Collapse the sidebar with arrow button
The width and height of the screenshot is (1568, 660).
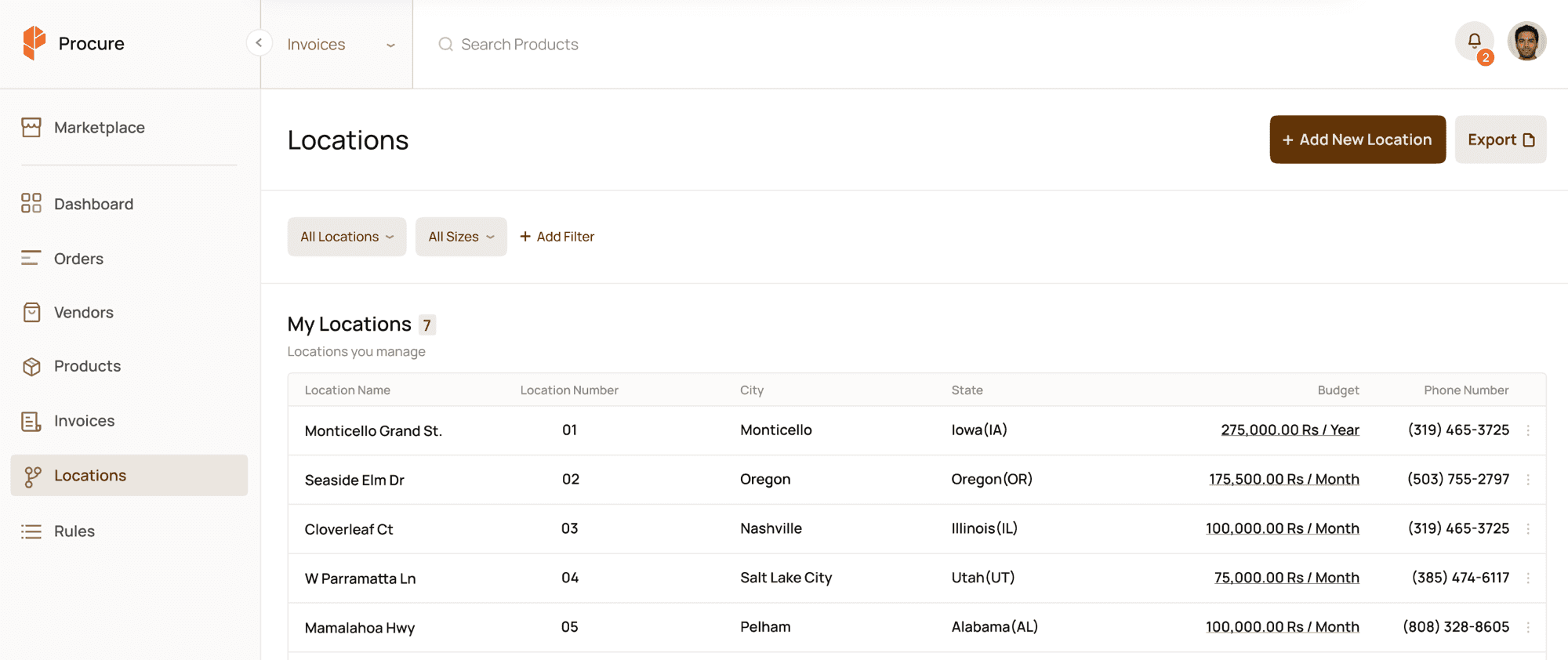[259, 42]
